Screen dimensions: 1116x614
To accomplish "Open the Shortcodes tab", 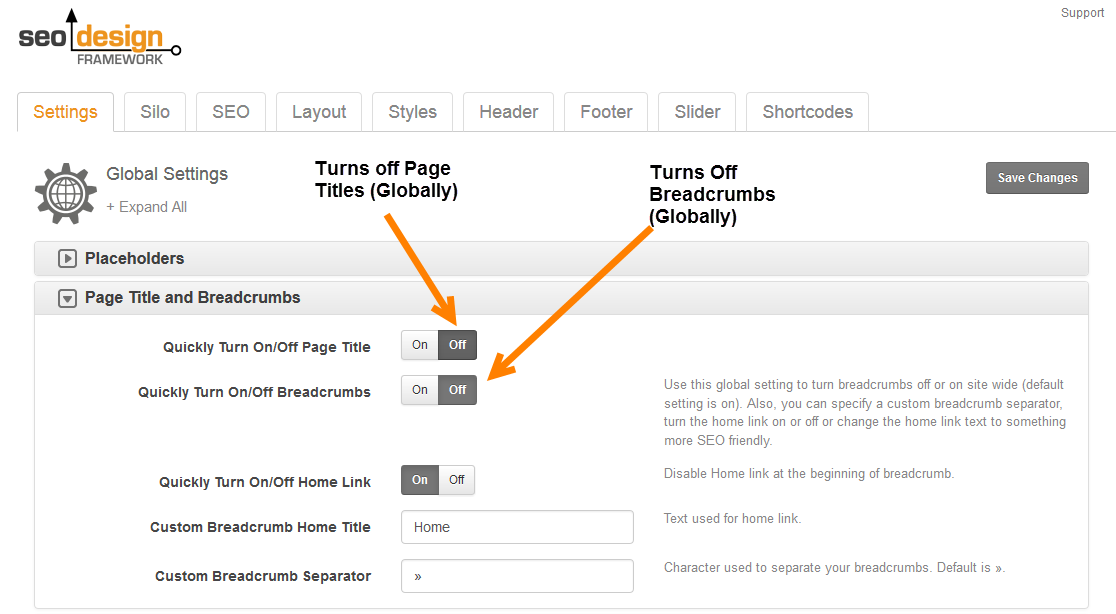I will (807, 112).
